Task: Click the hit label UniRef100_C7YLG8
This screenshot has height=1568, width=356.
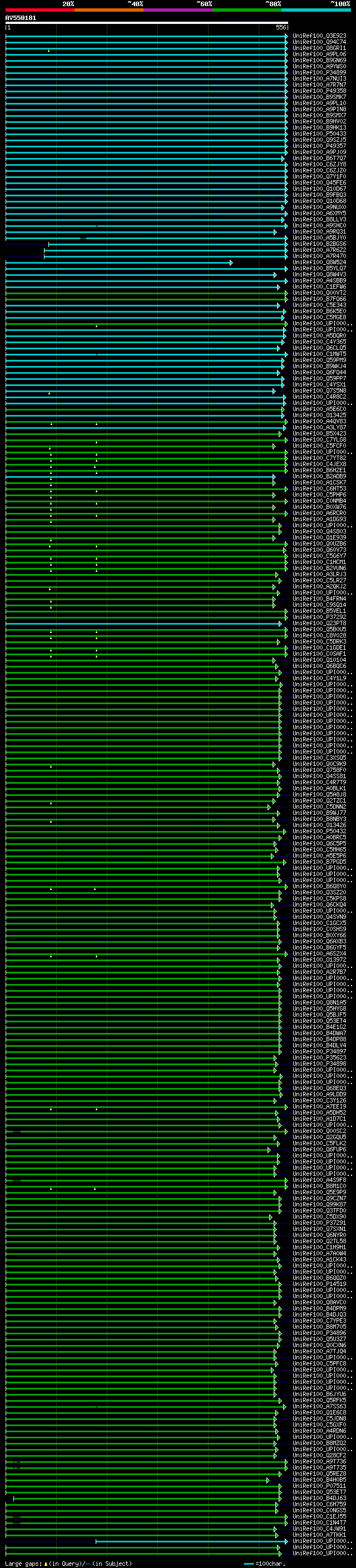Action: point(319,439)
